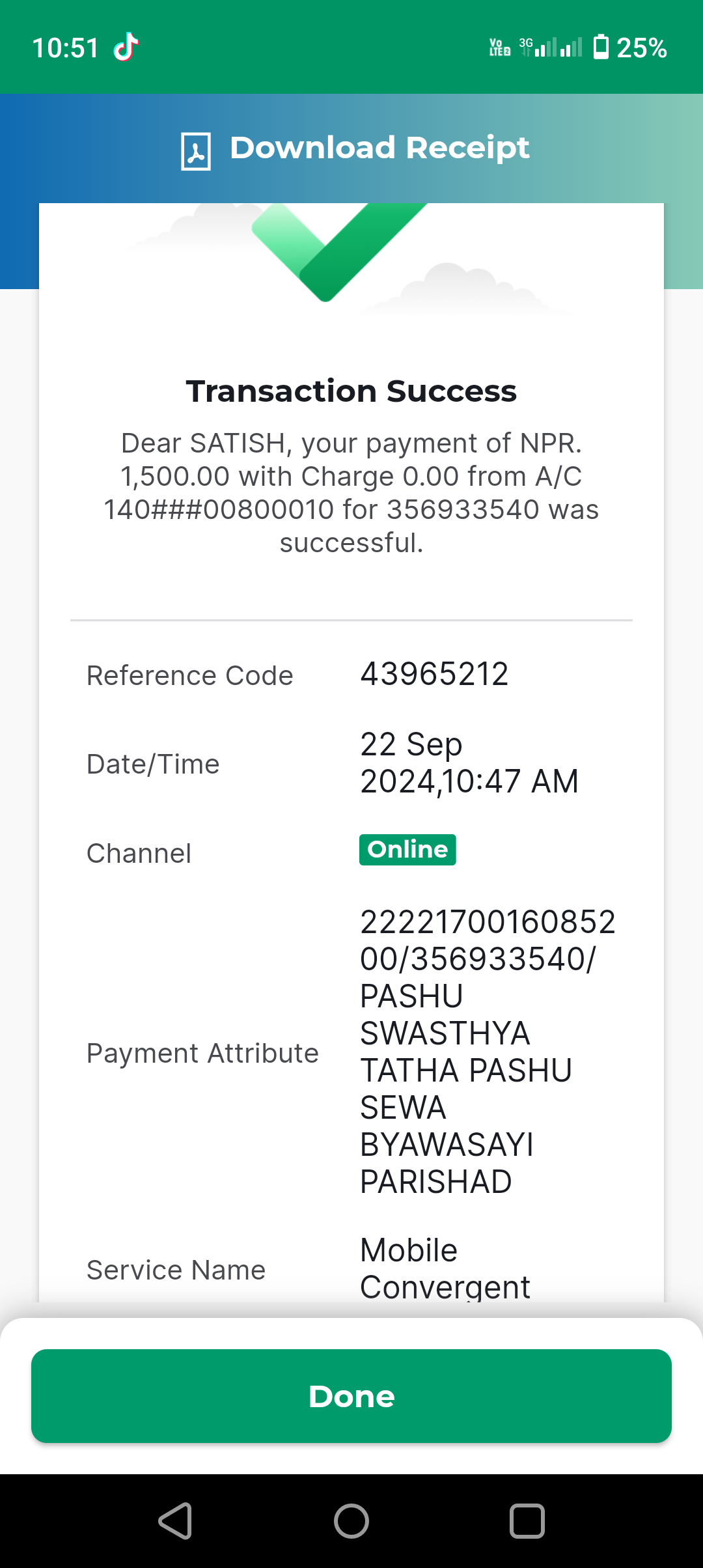Tap the payment confirmation message to SATISH

pyautogui.click(x=351, y=492)
